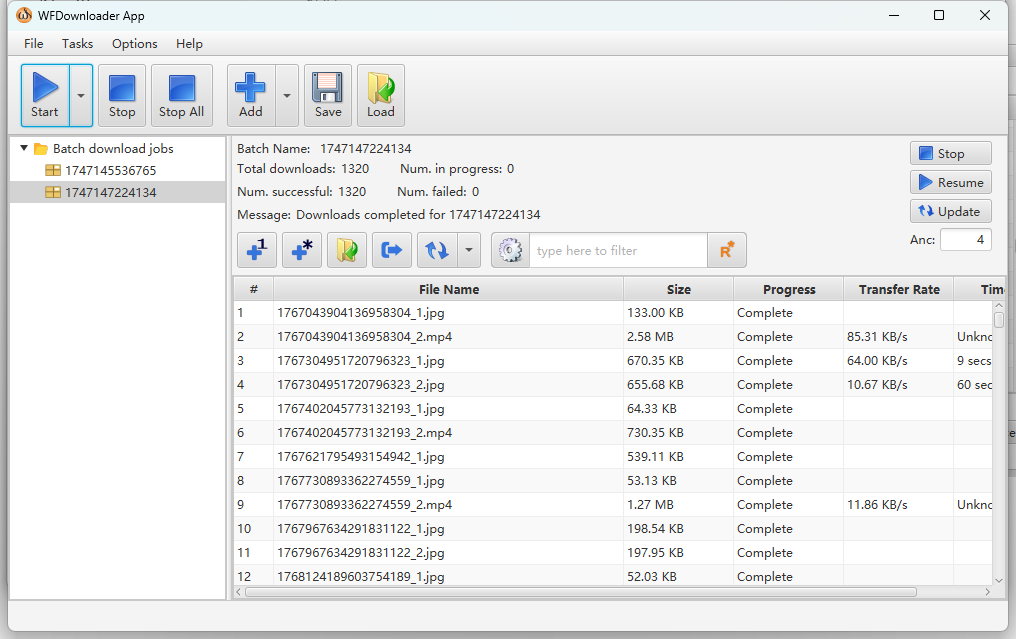The image size is (1016, 639).
Task: Sort by the # column header
Action: pos(254,289)
